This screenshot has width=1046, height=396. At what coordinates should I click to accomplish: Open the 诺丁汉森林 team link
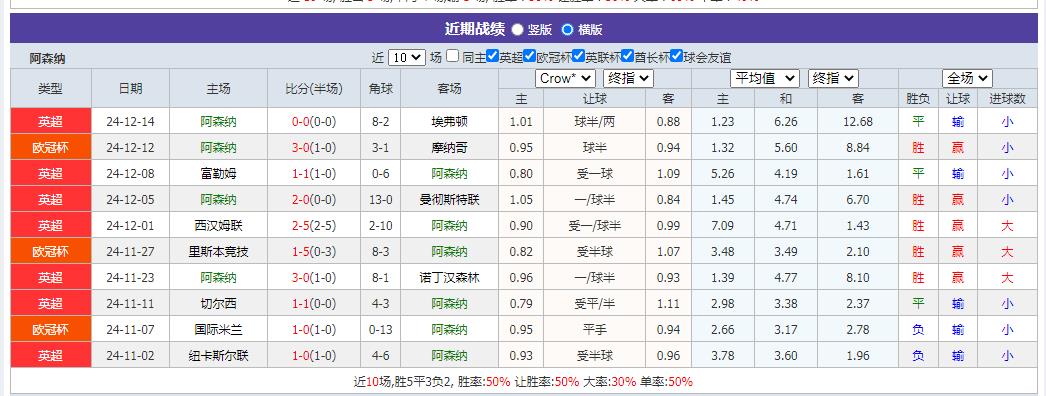tap(450, 277)
